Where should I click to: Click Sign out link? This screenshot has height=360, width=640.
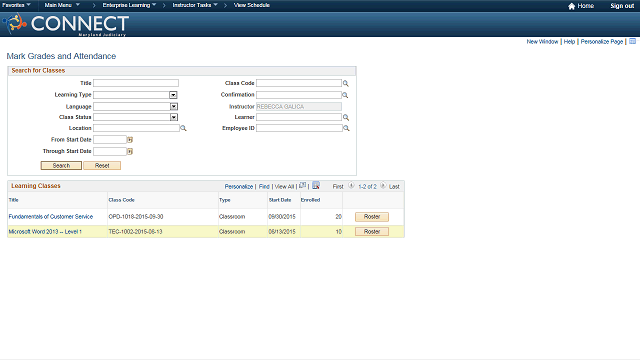tap(622, 6)
